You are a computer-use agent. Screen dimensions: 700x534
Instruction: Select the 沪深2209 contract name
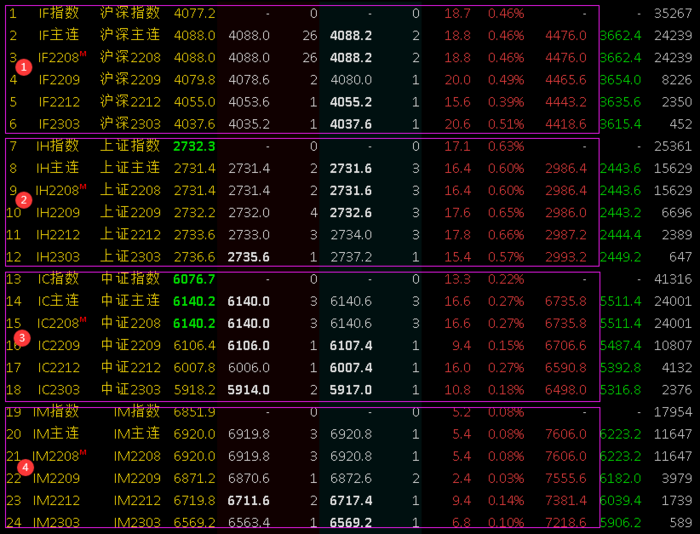130,79
